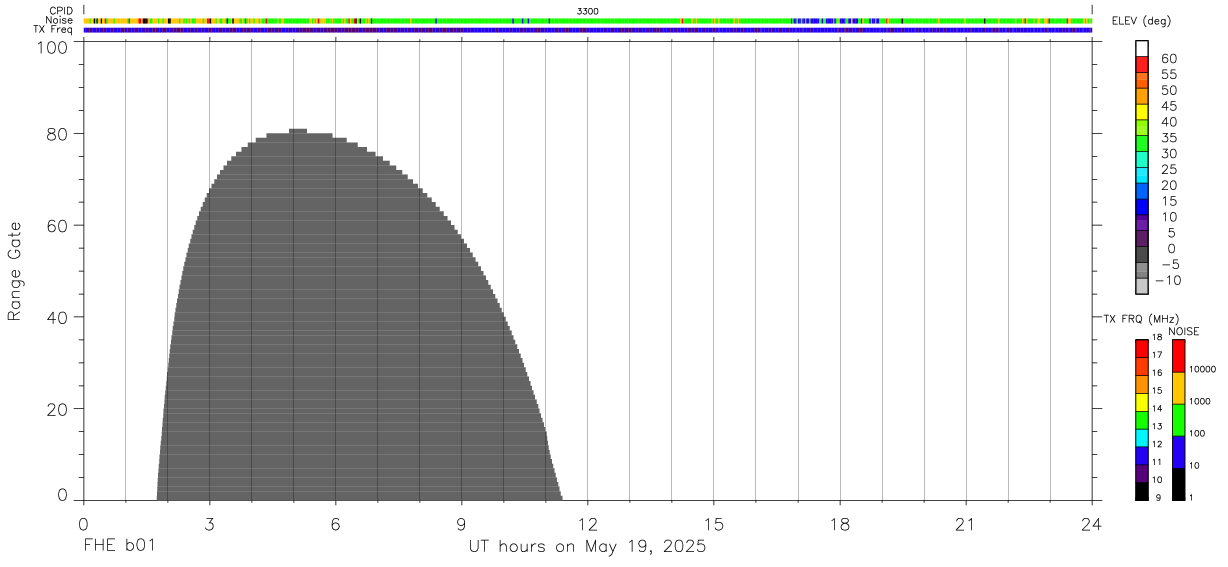Pick black NOISE swatch 1–10
Screen dimensions: 1228x567
[1178, 484]
